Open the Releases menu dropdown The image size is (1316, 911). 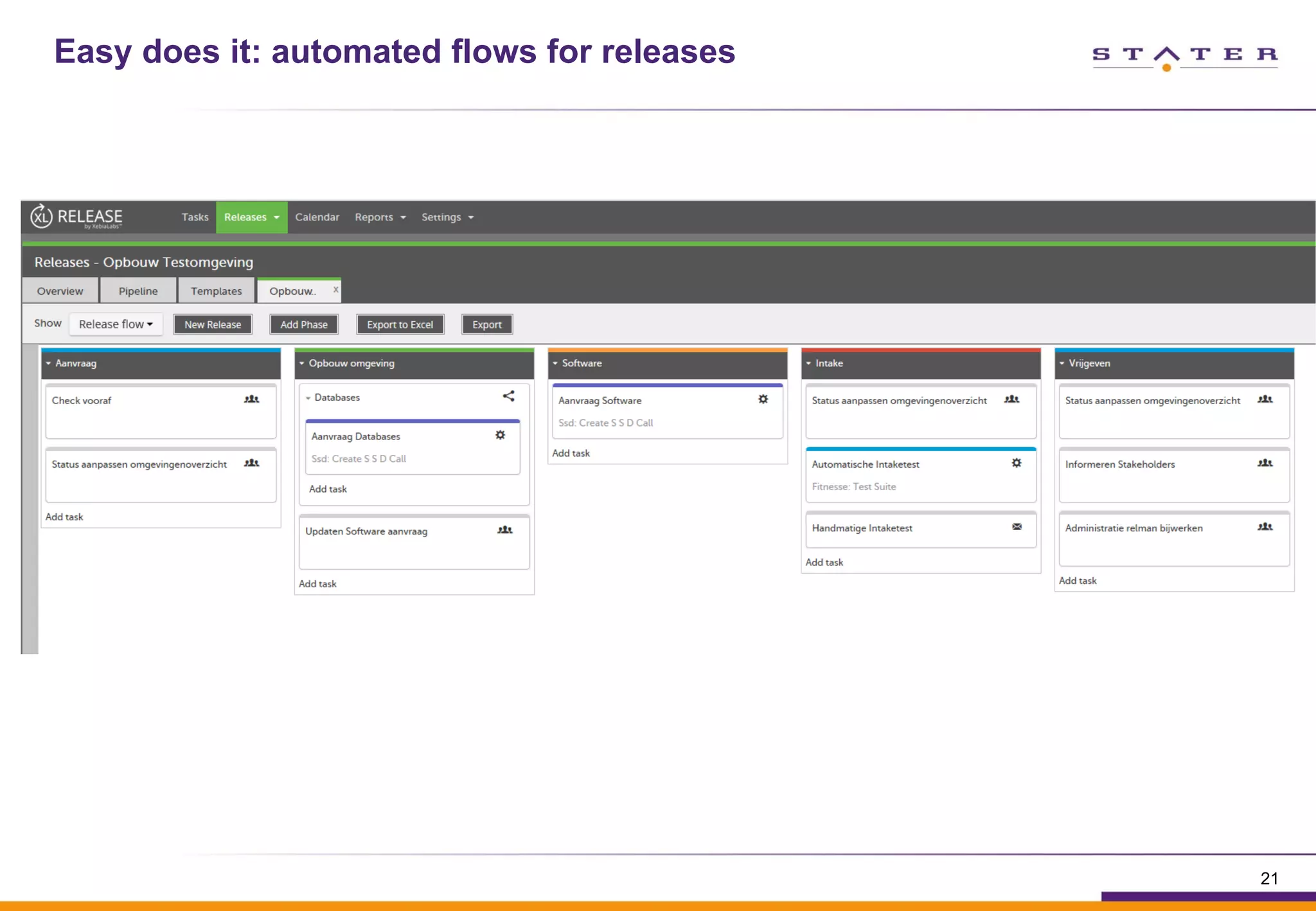click(252, 217)
